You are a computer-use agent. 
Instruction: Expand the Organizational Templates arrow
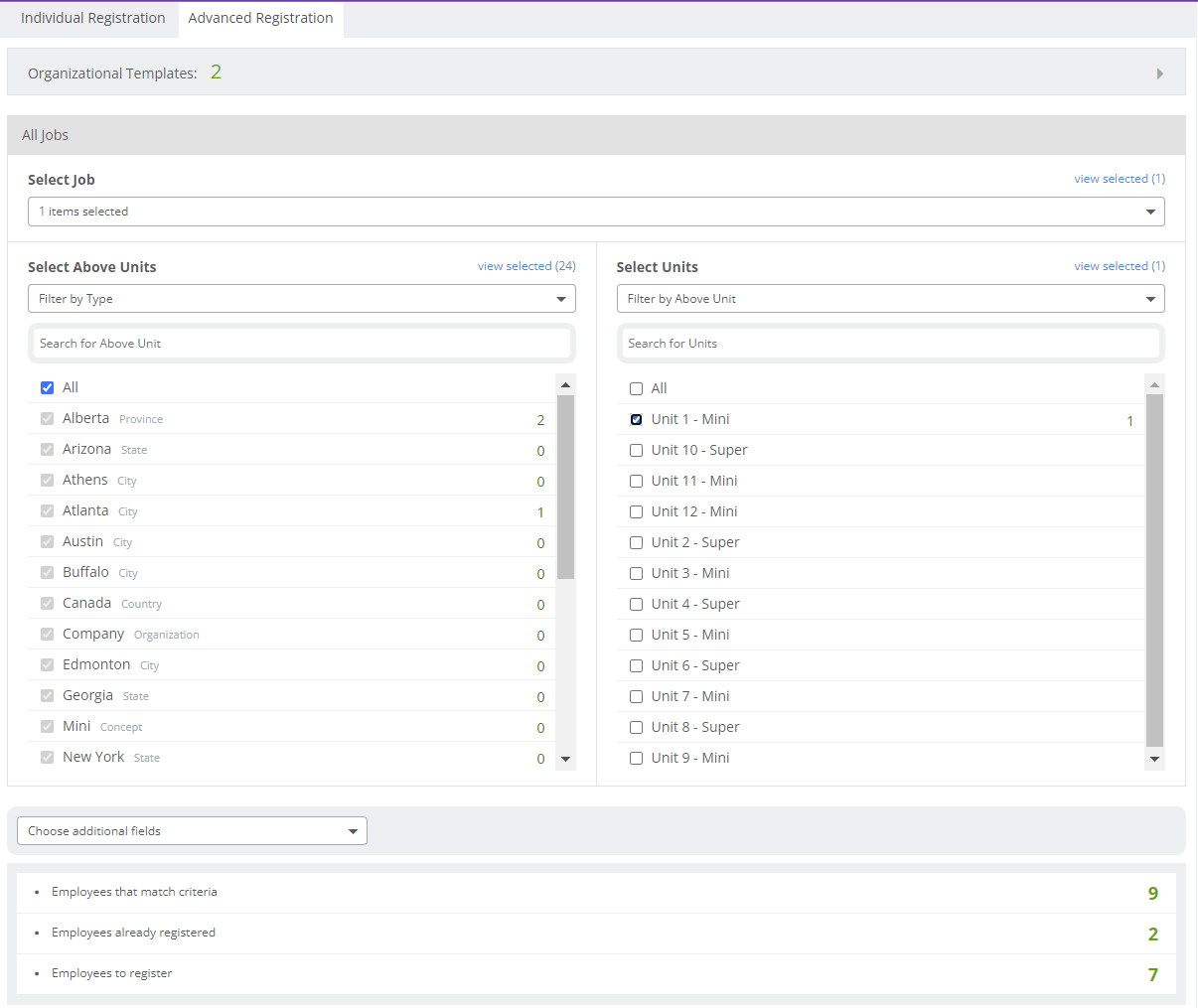point(1159,73)
